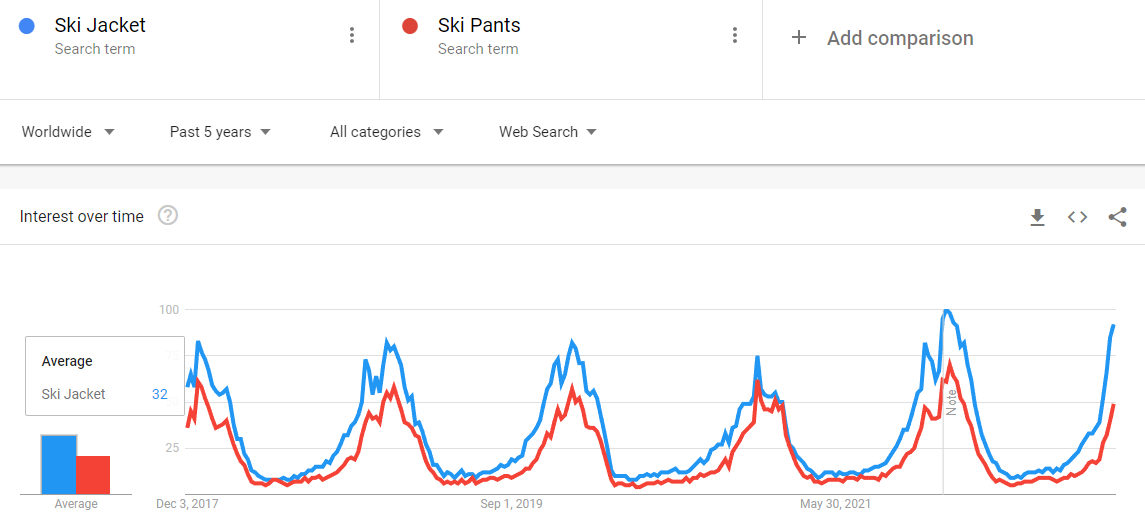Viewport: 1145px width, 526px height.
Task: Edit the Ski Pants search term
Action: tap(479, 26)
